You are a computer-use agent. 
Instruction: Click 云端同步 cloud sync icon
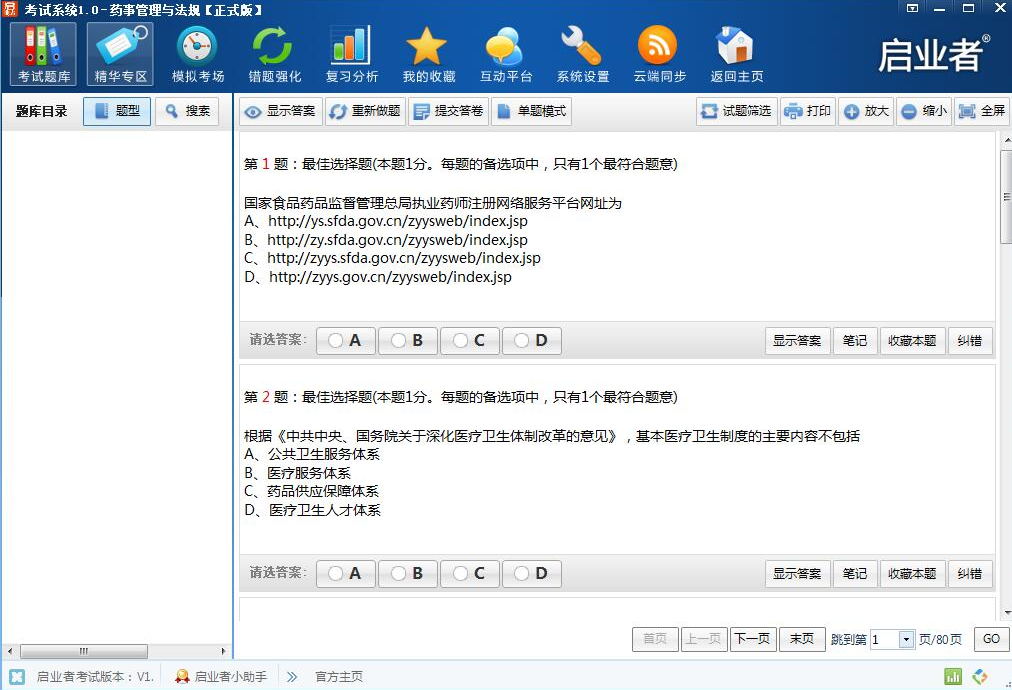(659, 54)
